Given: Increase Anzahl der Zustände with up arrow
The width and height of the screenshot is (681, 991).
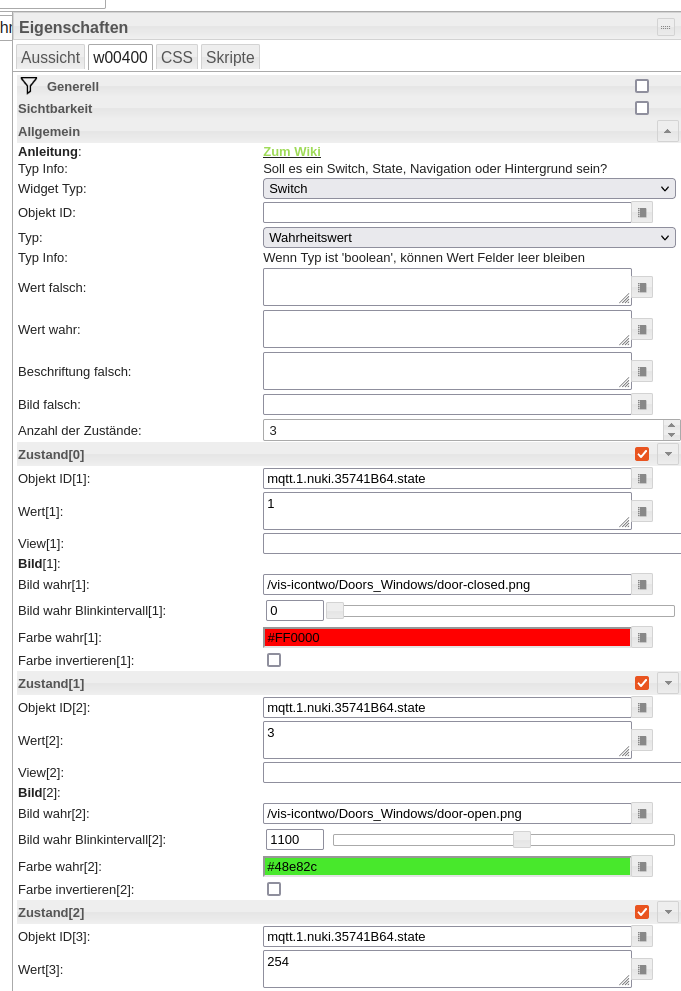Looking at the screenshot, I should [672, 425].
